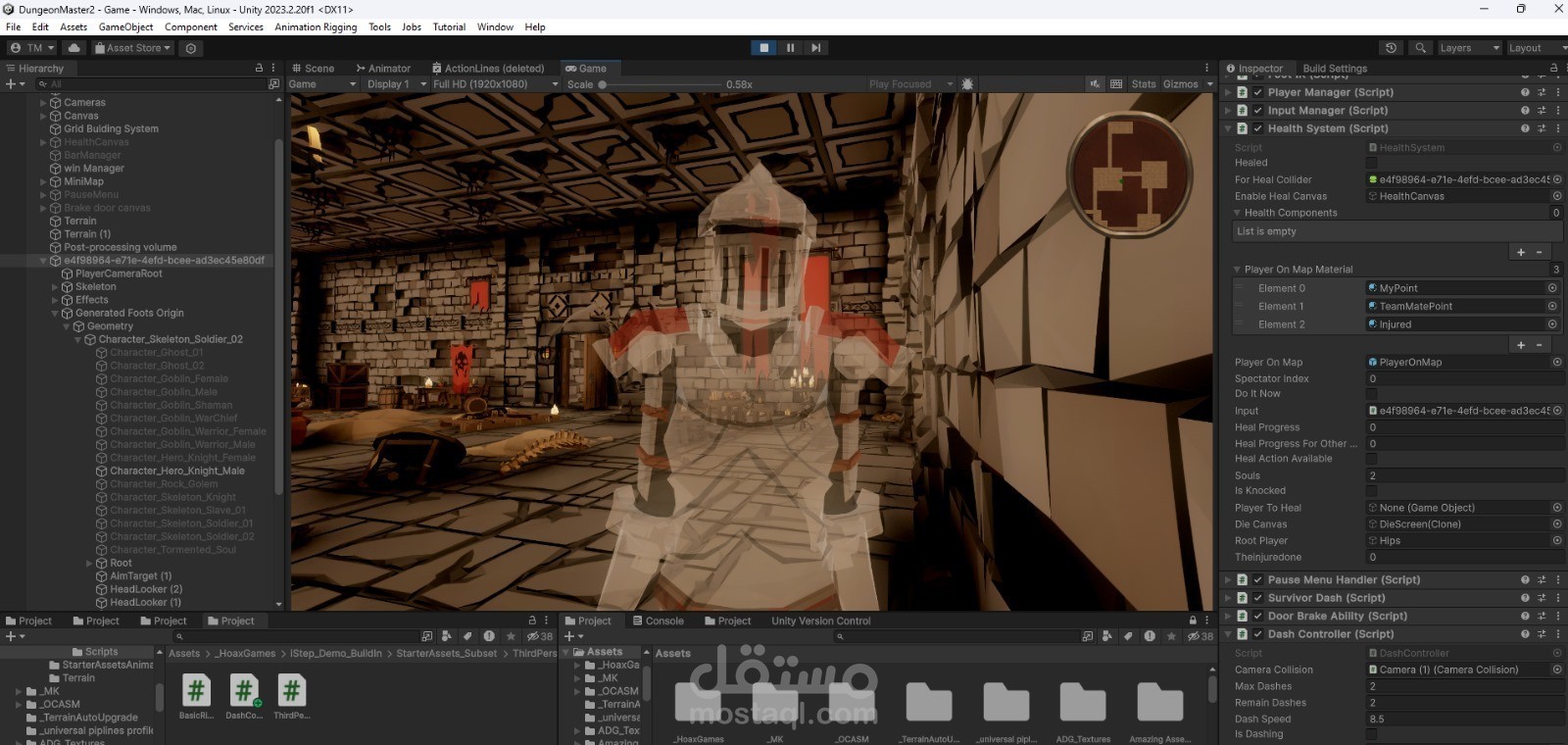Select the ThirdPe... script asset
Viewport: 1568px width, 745px height.
pyautogui.click(x=291, y=696)
